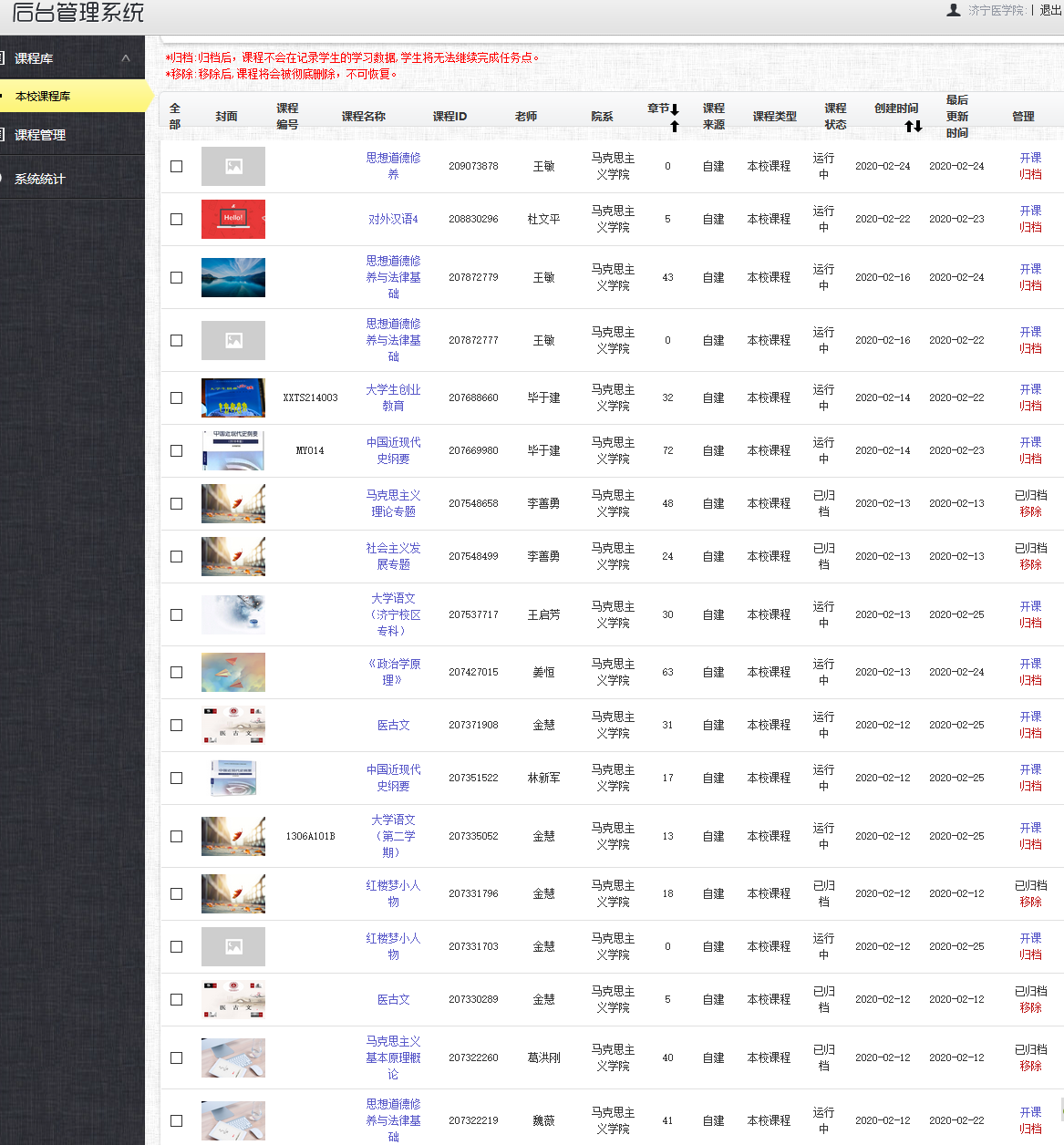
Task: Click the user profile icon beside 济宁医学院
Action: pos(954,10)
